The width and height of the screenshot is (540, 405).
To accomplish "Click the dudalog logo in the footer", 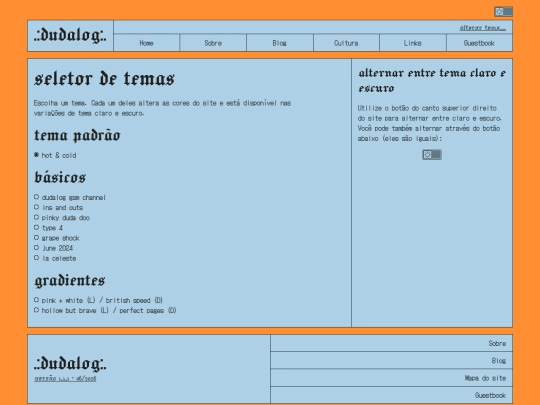I will pos(70,363).
